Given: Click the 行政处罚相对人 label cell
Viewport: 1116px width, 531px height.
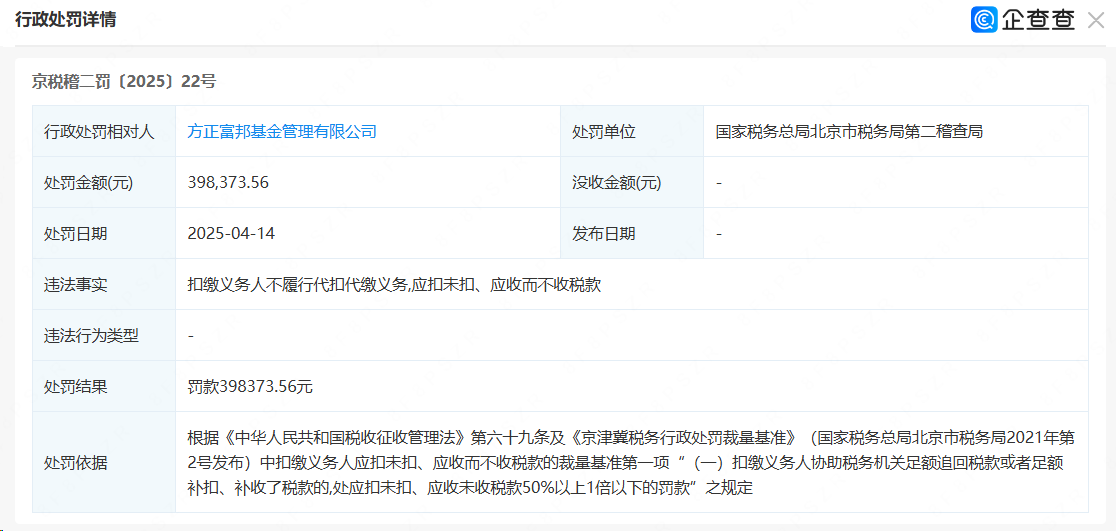Looking at the screenshot, I should click(104, 132).
